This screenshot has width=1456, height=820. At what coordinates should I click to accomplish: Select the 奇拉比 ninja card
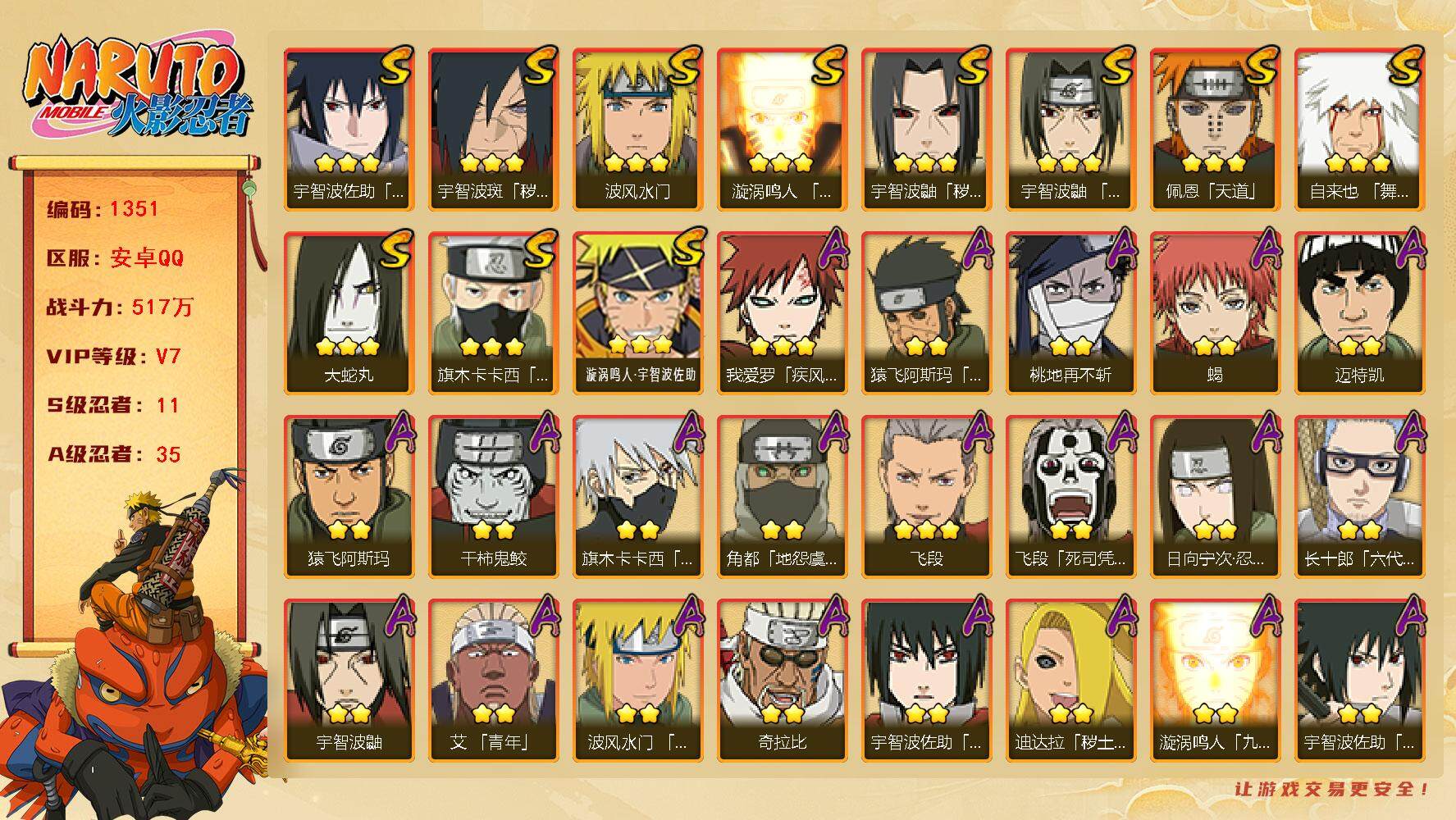tap(782, 680)
